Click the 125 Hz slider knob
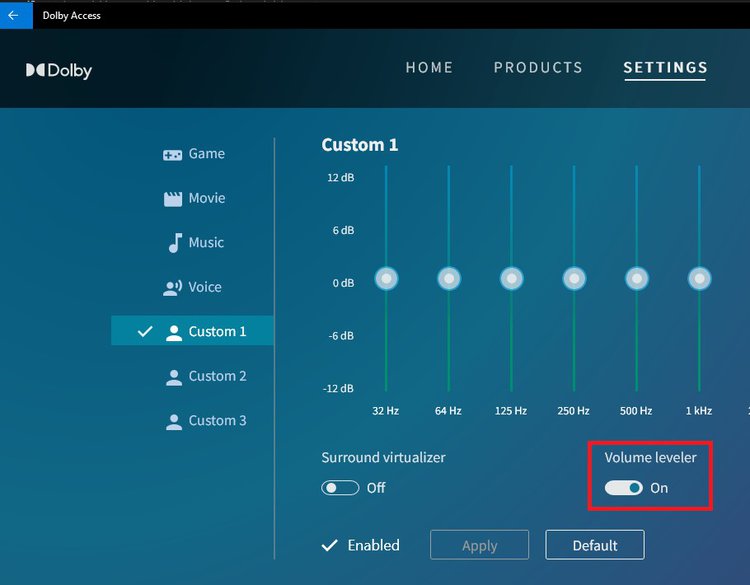Image resolution: width=750 pixels, height=585 pixels. (512, 278)
